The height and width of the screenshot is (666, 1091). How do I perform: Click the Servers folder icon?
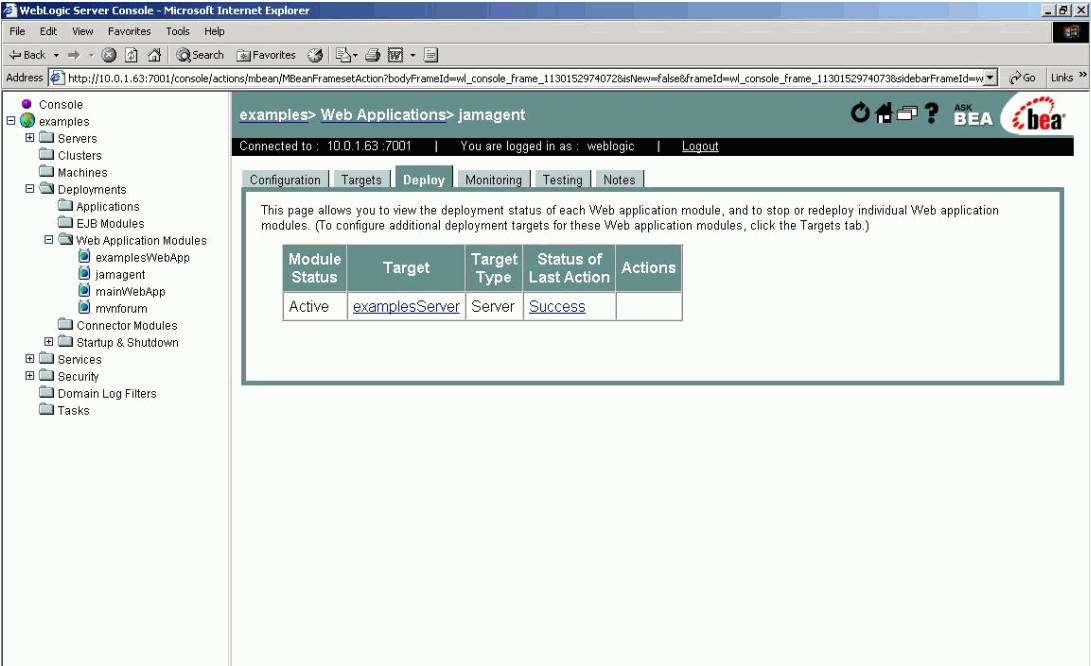(x=47, y=138)
